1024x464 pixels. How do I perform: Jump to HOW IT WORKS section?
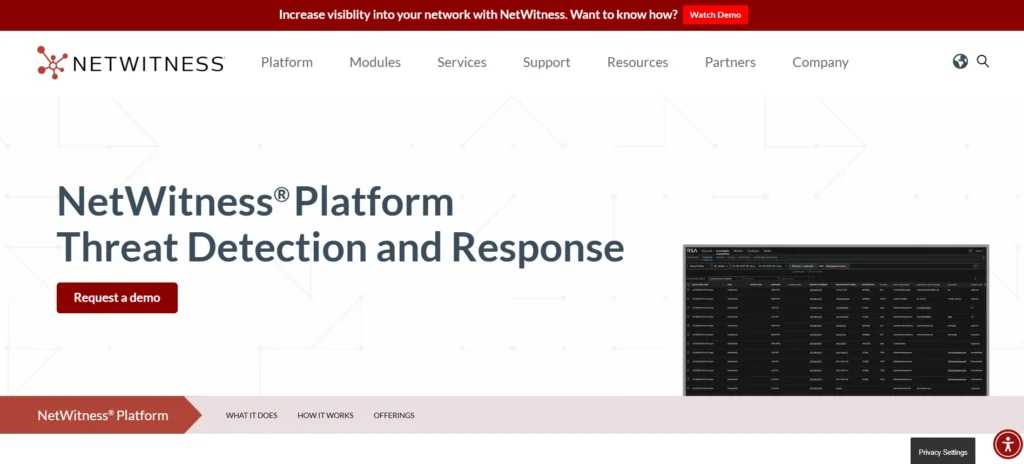[x=325, y=415]
